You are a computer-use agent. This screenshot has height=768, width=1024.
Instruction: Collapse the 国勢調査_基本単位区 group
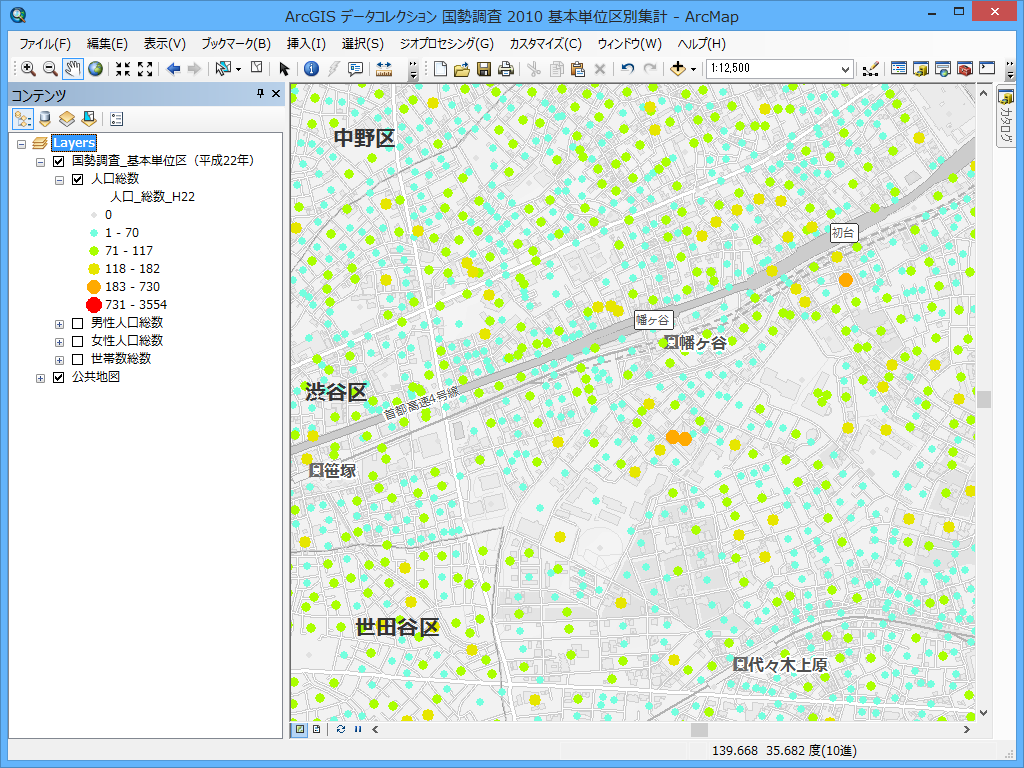[40, 162]
